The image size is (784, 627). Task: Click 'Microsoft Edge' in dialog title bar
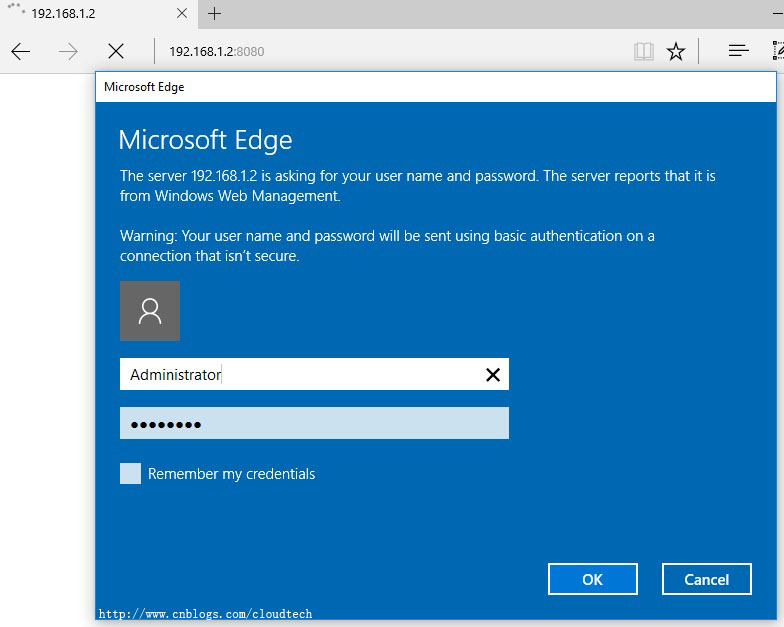click(x=144, y=87)
